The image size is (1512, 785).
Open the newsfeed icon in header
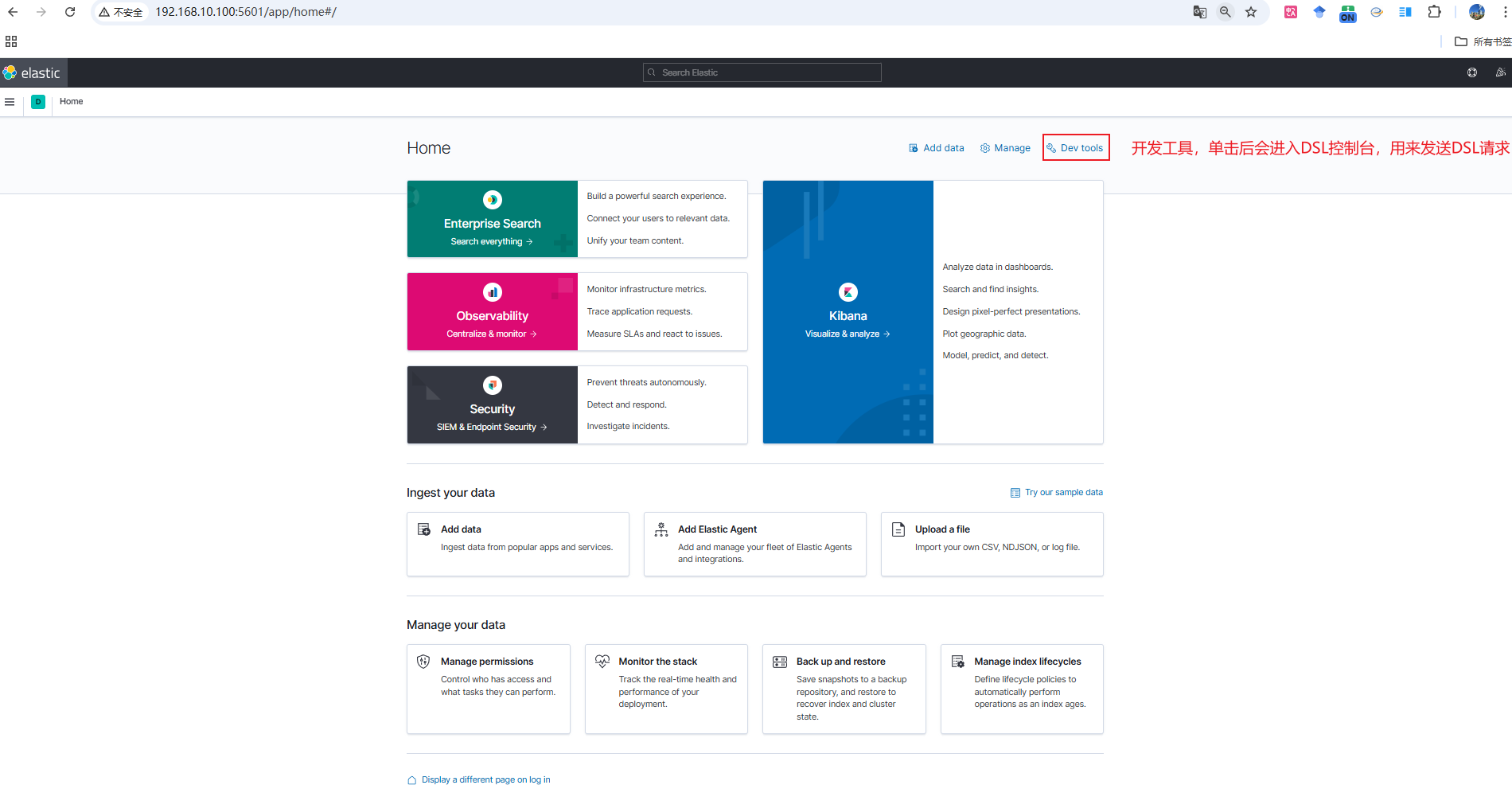pos(1500,72)
